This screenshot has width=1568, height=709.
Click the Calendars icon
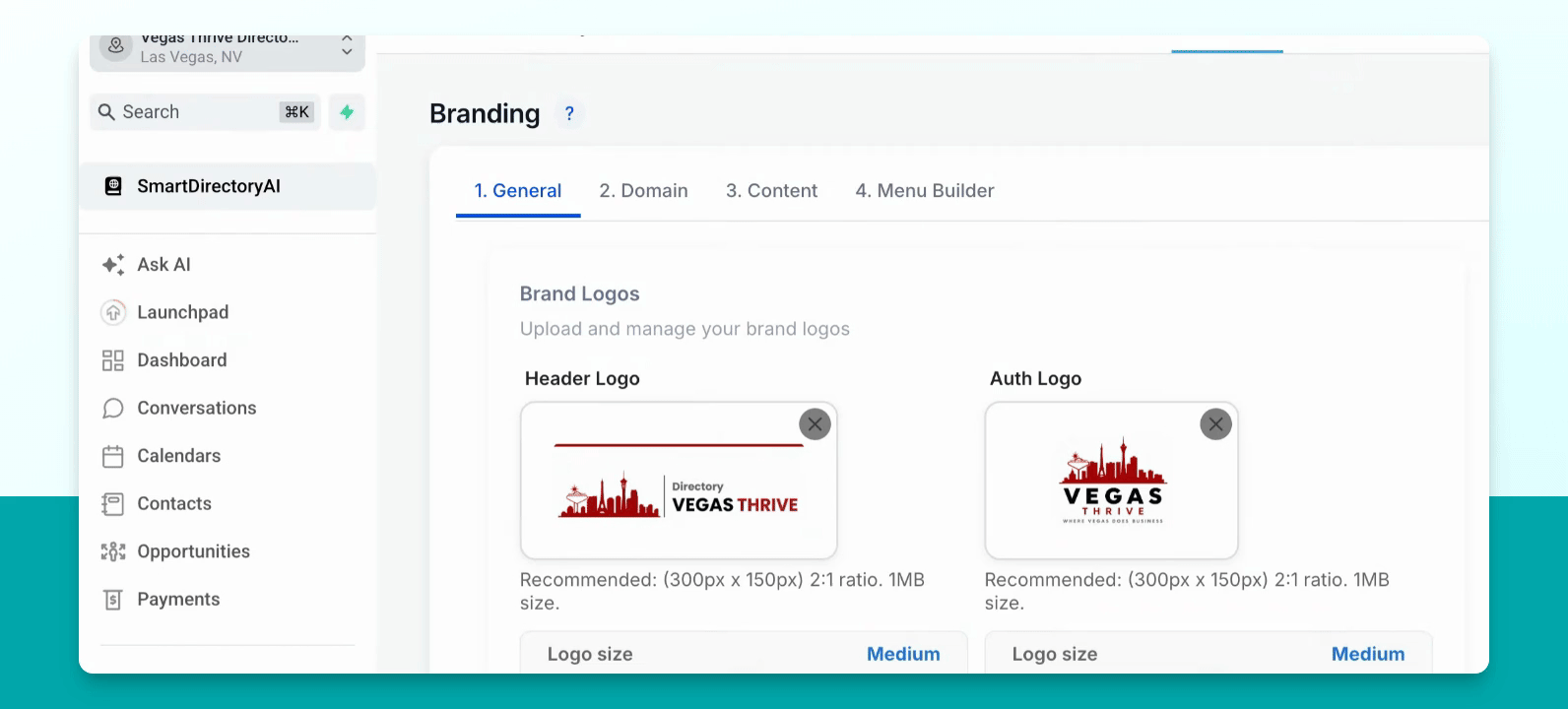tap(113, 456)
